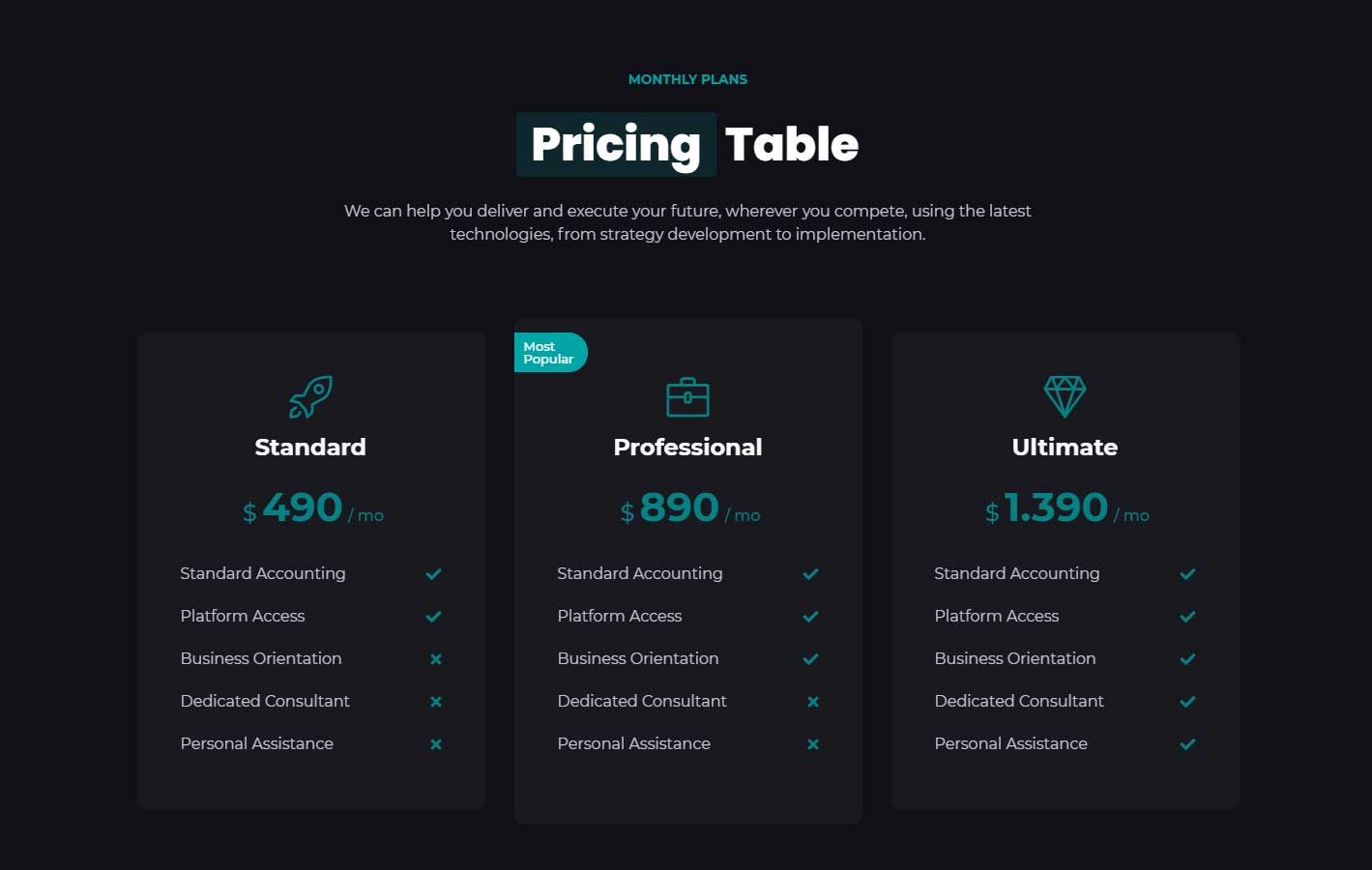Click the briefcase icon above Professional
The image size is (1372, 870).
(687, 396)
